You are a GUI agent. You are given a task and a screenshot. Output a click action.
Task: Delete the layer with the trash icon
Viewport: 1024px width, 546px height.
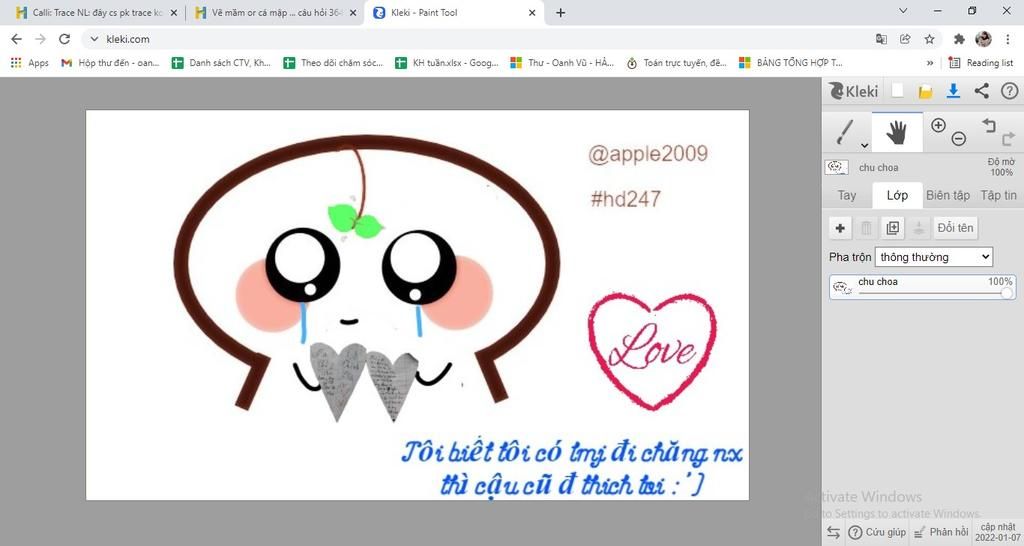[x=866, y=228]
